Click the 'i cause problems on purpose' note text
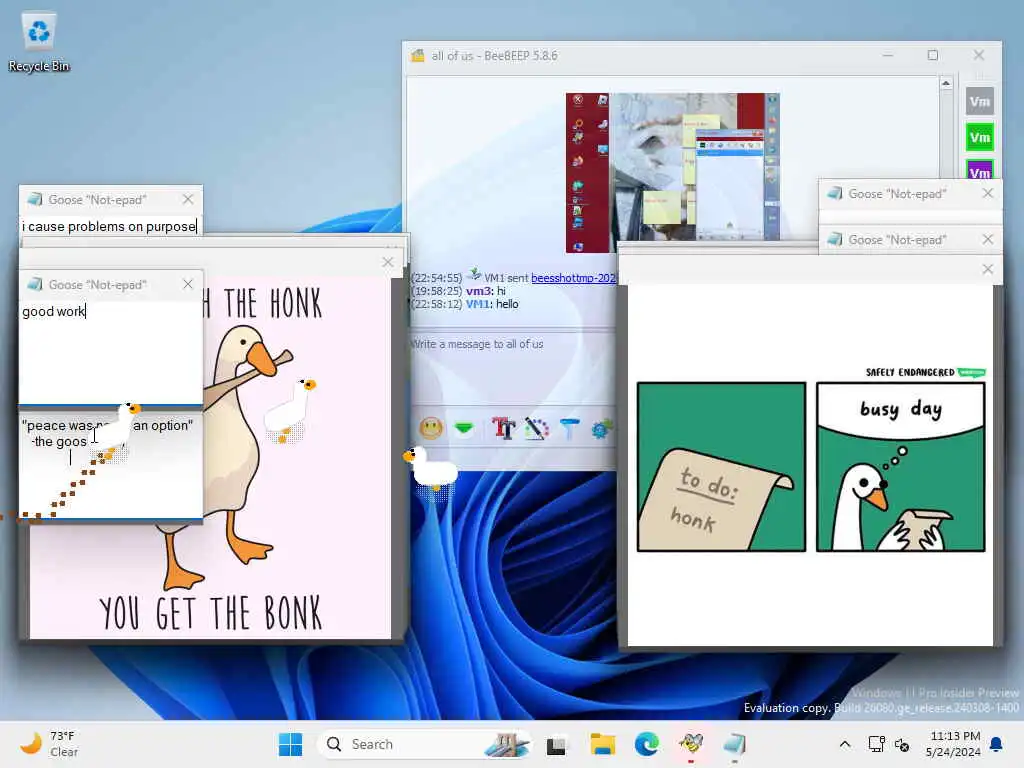 point(109,226)
